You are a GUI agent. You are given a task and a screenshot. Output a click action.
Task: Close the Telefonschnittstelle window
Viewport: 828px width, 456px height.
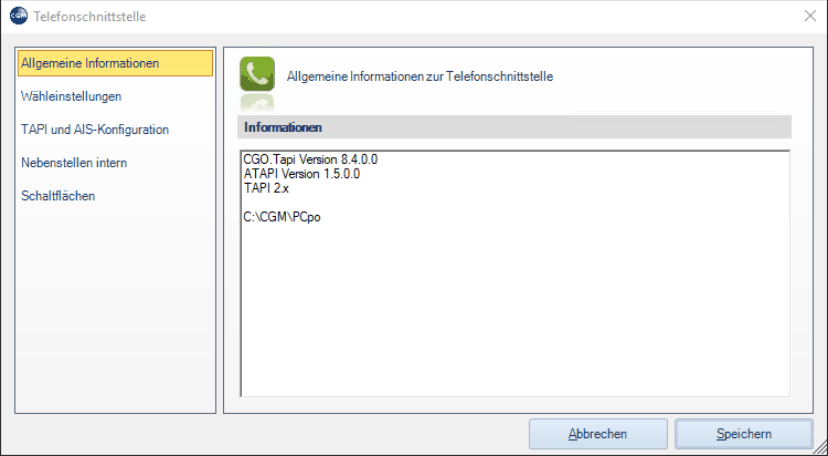(810, 16)
